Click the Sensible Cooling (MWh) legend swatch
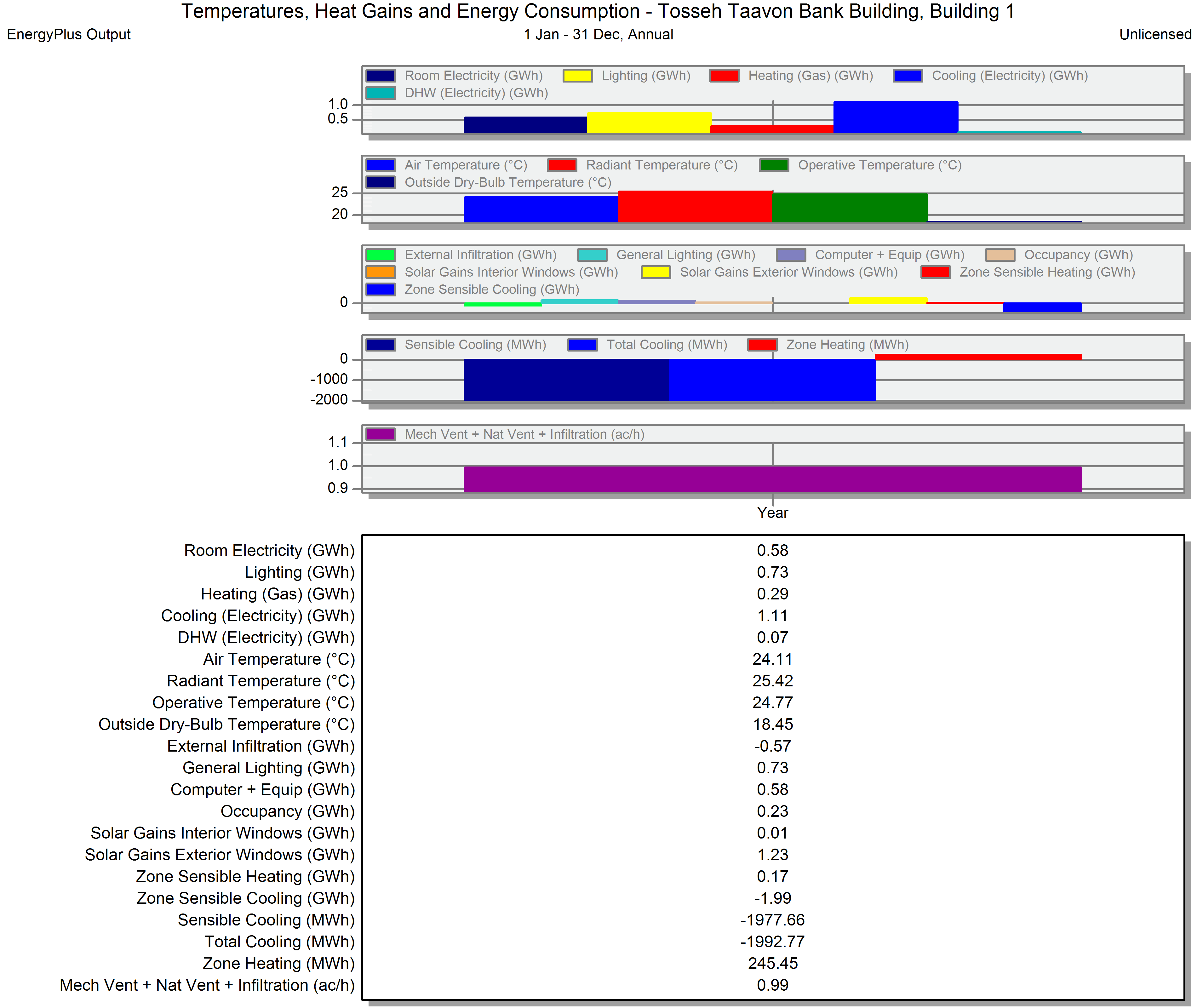 point(381,345)
